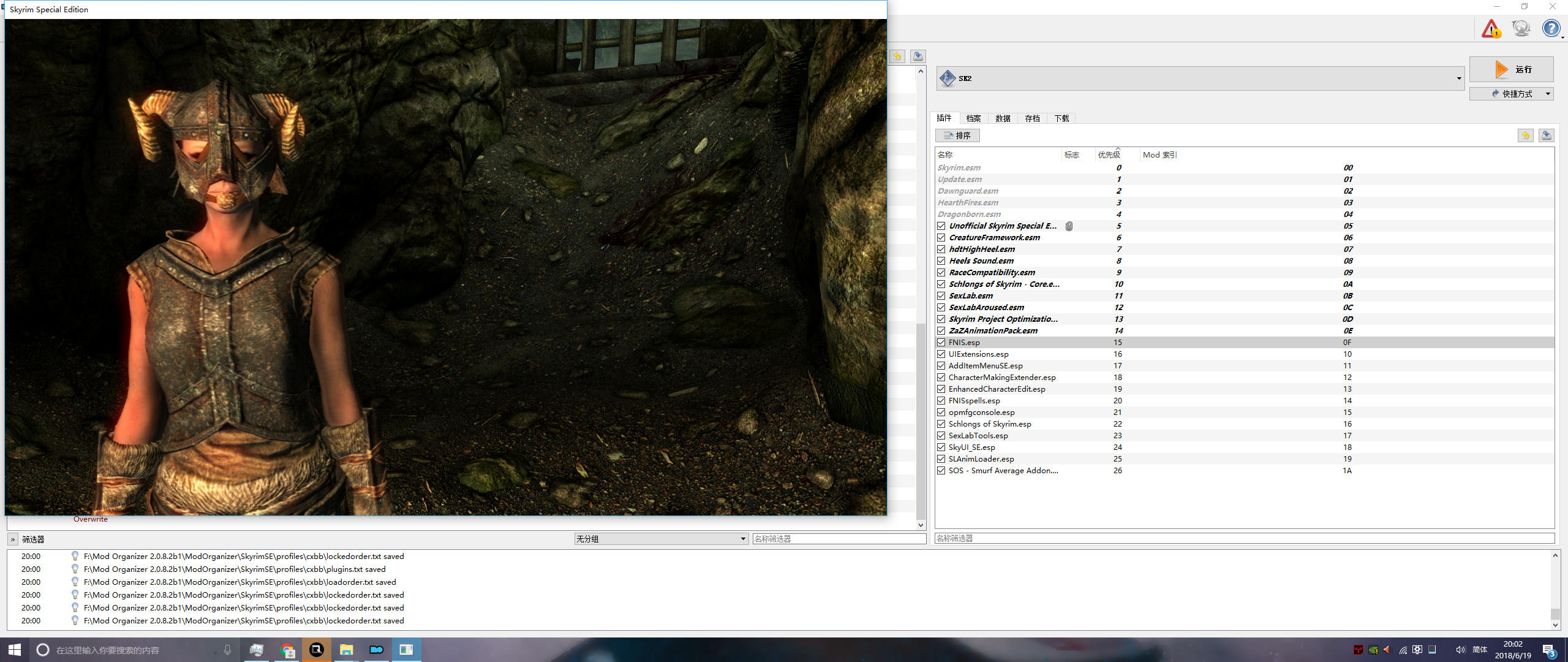Image resolution: width=1568 pixels, height=662 pixels.
Task: Uncheck Unofficial Skyrim Special Edition plugin
Action: tap(941, 226)
